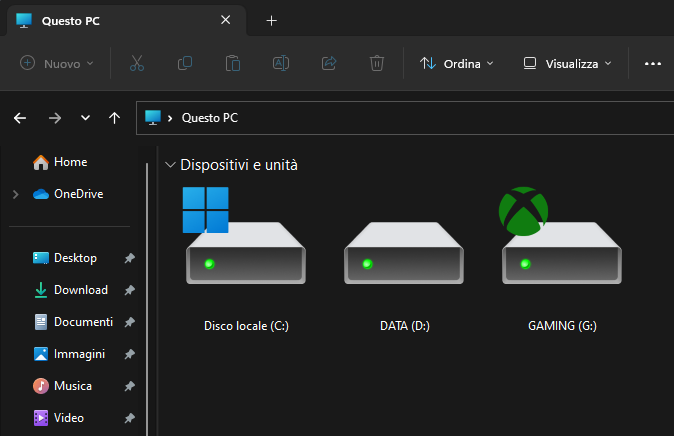674x436 pixels.
Task: Open the Visualizza view dropdown
Action: tap(567, 64)
